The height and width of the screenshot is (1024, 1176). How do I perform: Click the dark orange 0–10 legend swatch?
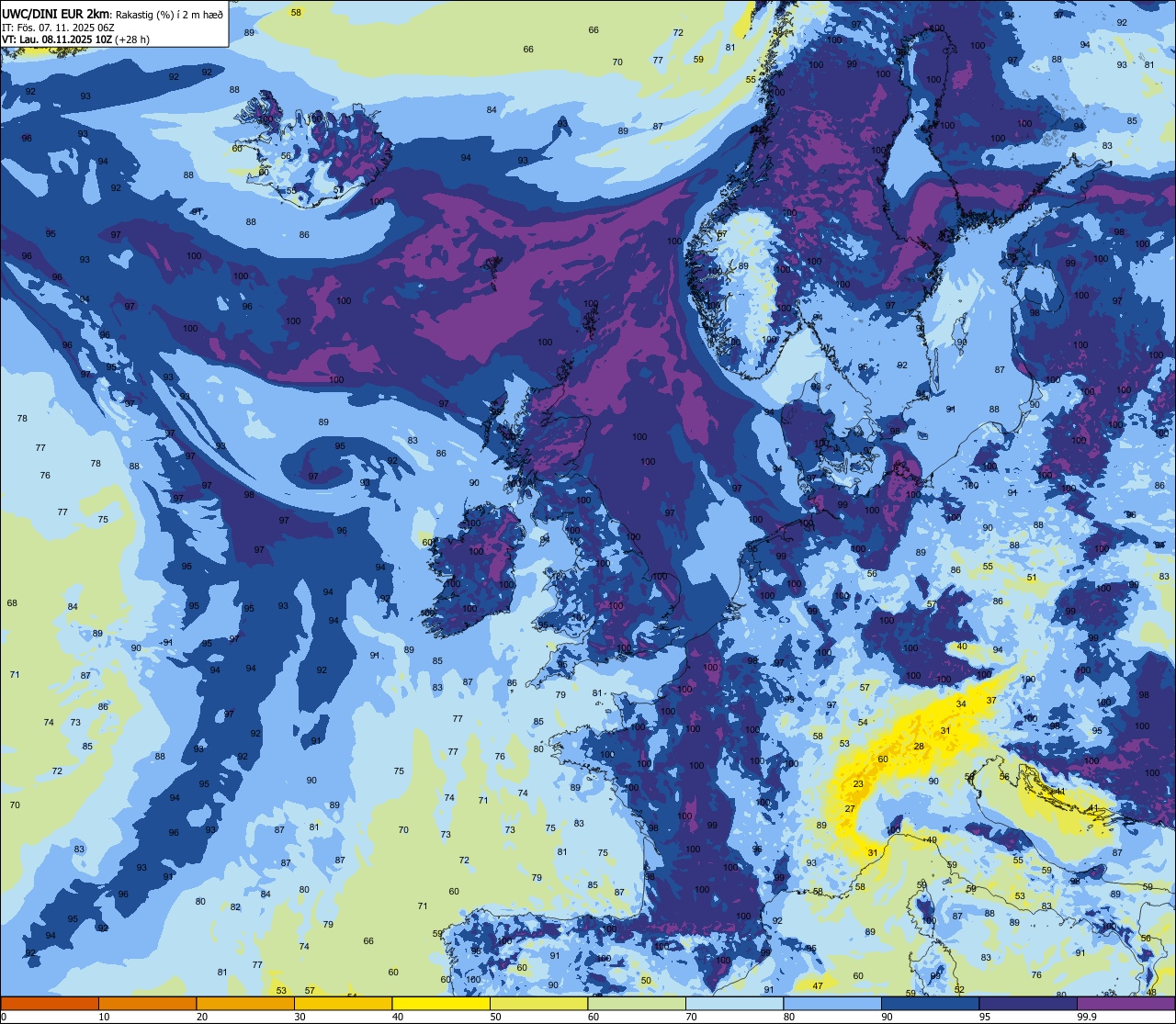(x=50, y=1003)
